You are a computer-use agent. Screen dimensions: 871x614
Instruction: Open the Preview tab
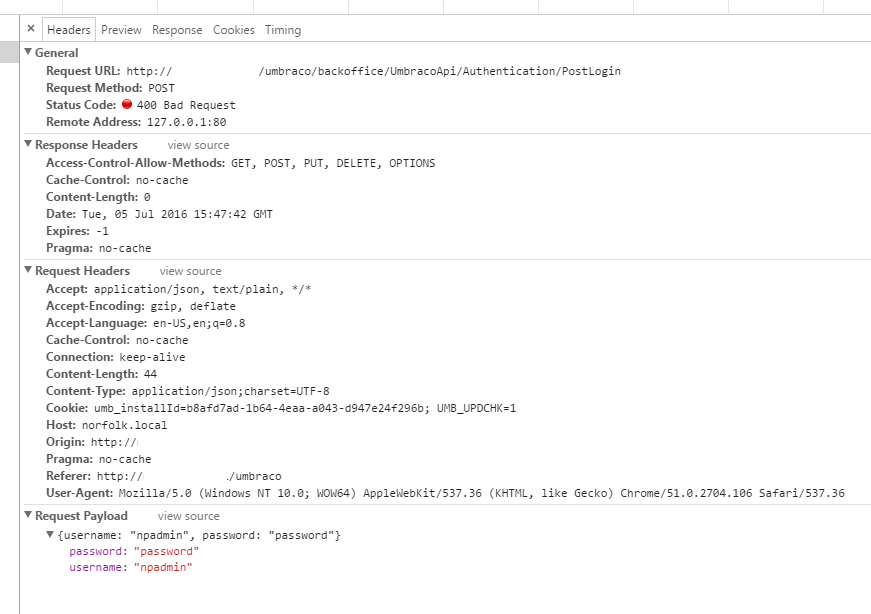tap(121, 30)
